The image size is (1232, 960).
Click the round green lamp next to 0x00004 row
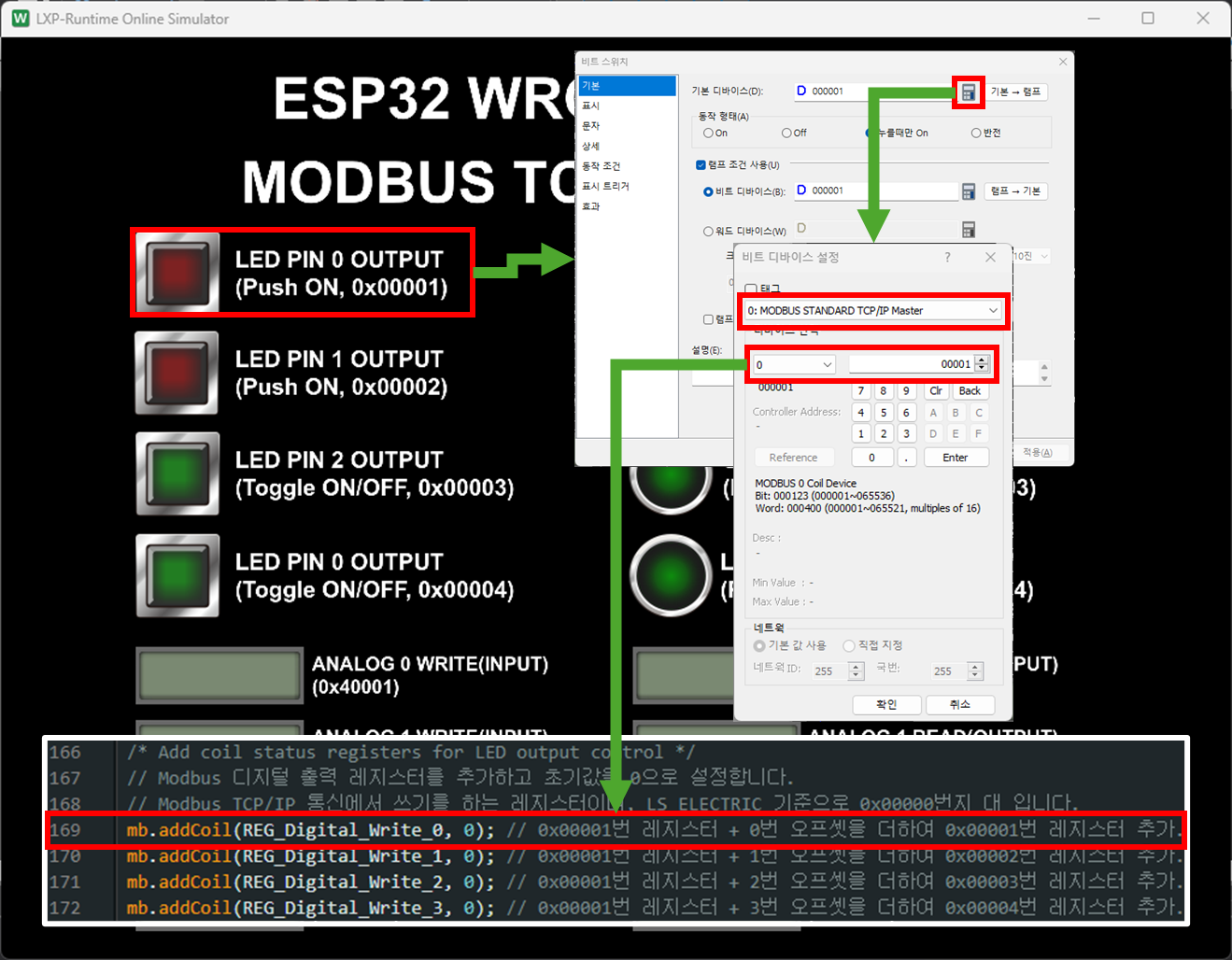[671, 575]
